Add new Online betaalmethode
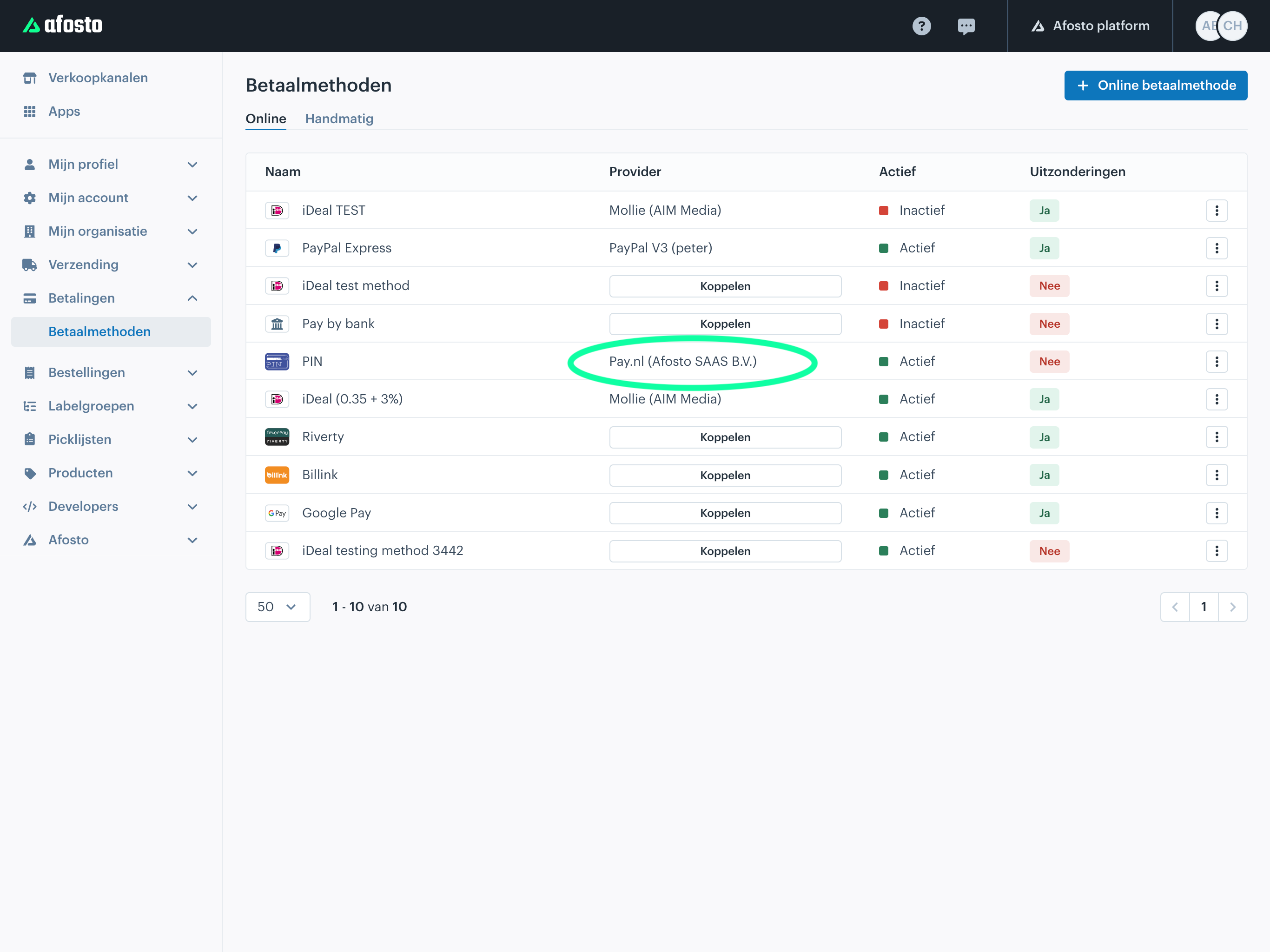This screenshot has width=1270, height=952. [1155, 86]
